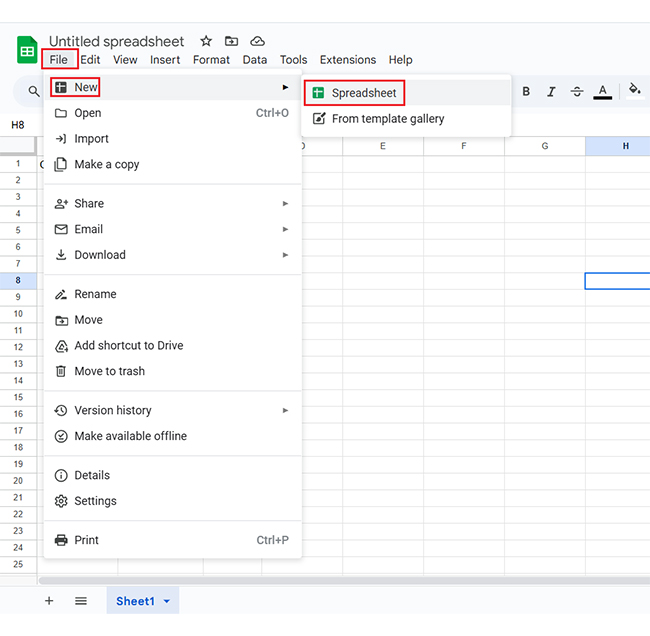
Task: Click the Move to trash bin icon
Action: click(61, 371)
